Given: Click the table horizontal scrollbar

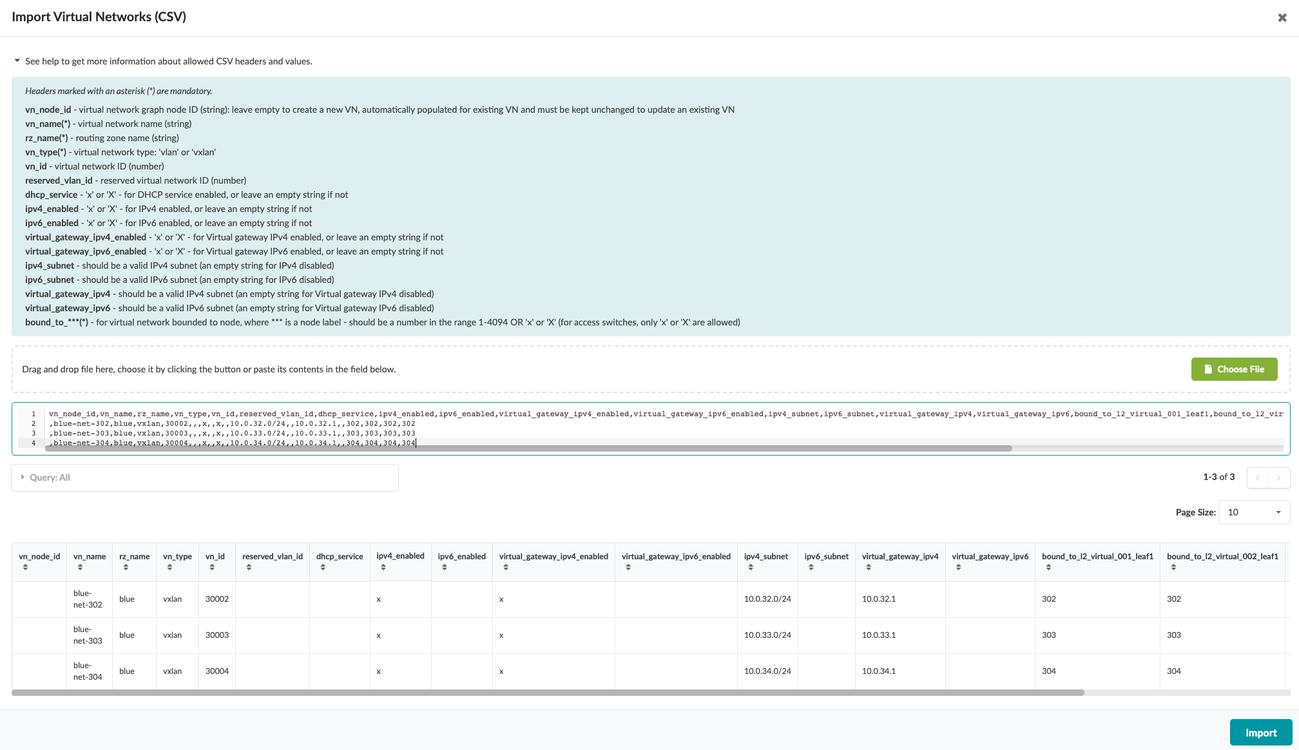Looking at the screenshot, I should pos(547,692).
